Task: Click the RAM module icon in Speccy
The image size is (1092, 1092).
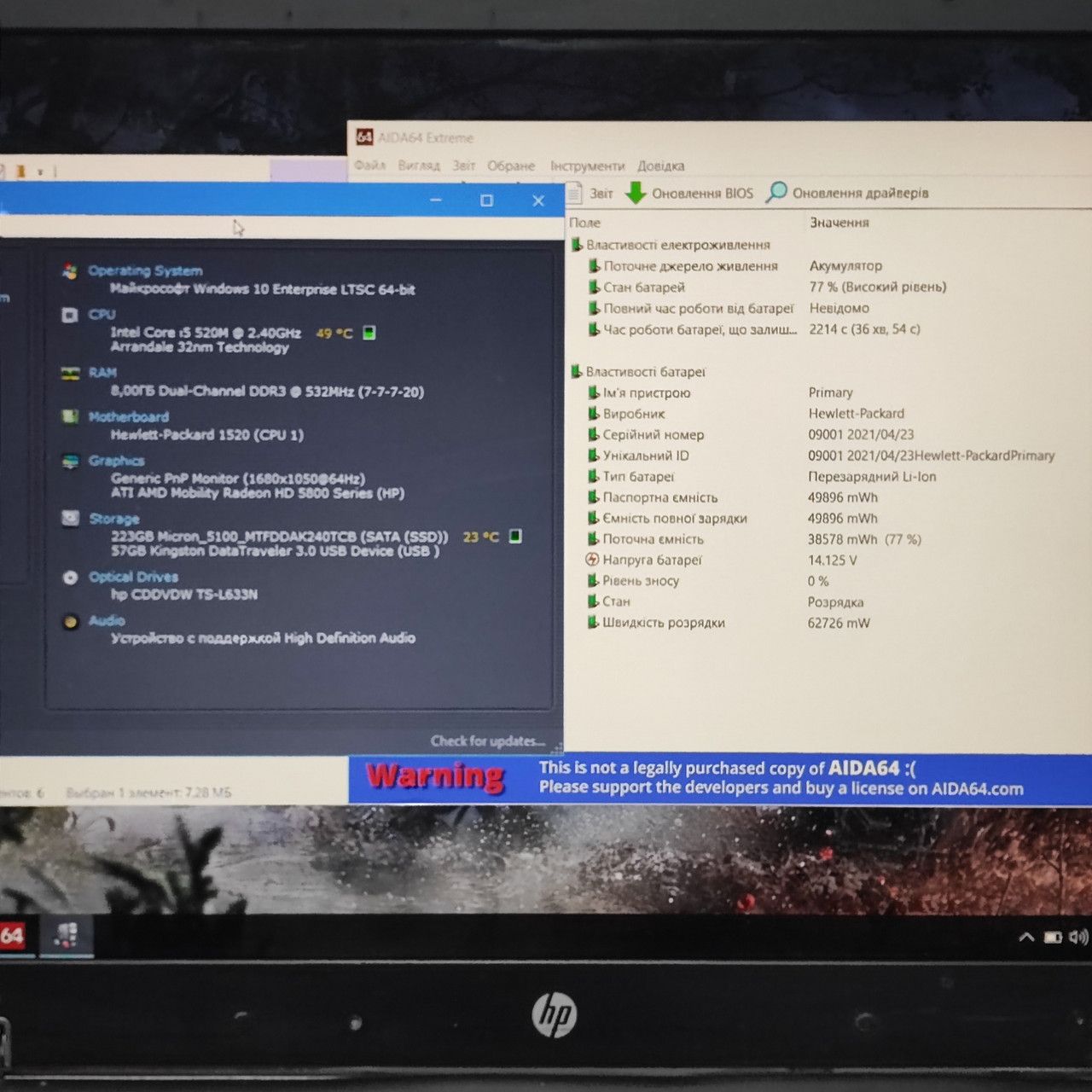Action: click(x=70, y=373)
